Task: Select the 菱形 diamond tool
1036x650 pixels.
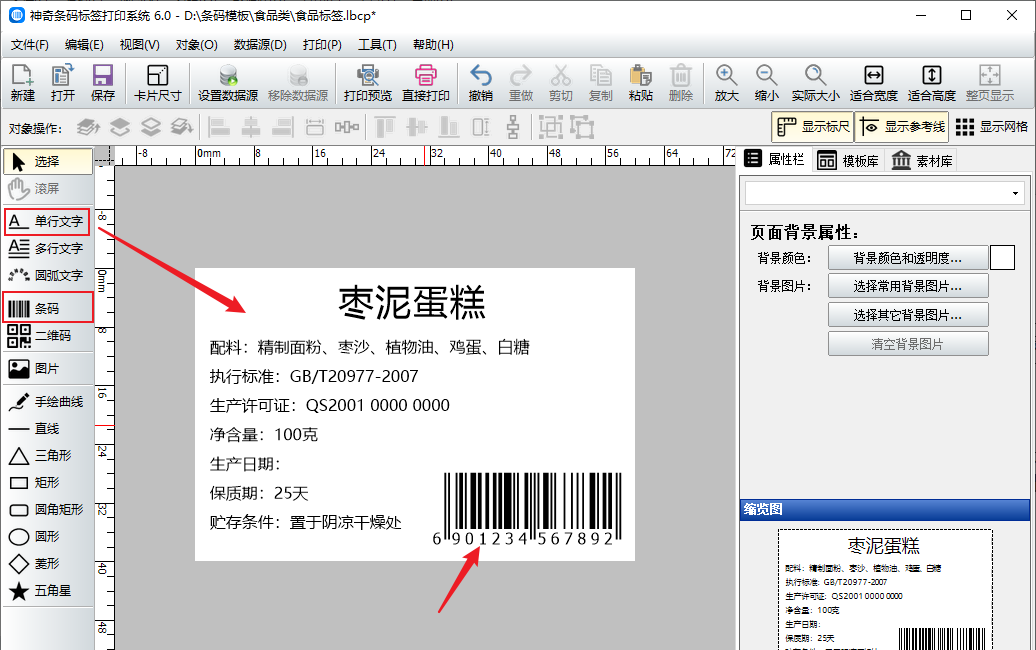Action: coord(47,563)
